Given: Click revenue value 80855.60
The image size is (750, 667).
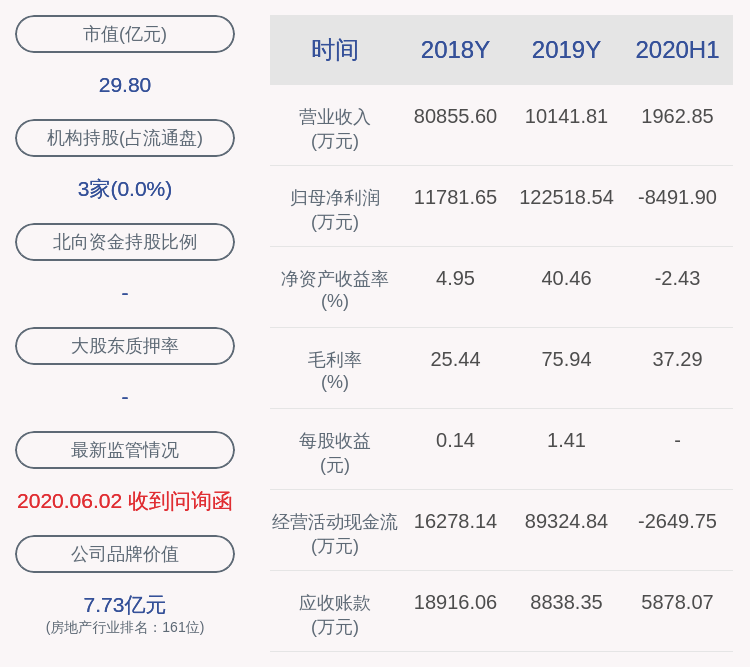Looking at the screenshot, I should [x=455, y=116].
